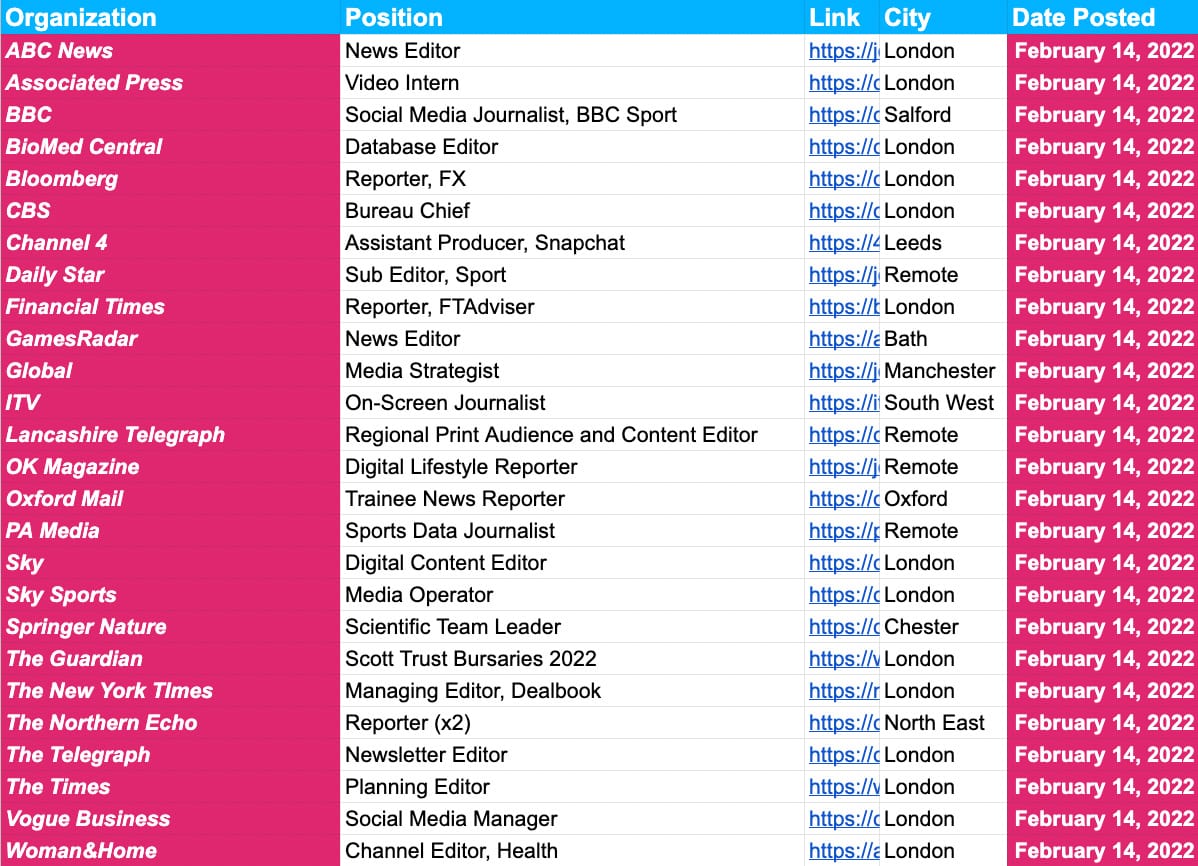
Task: Click the Associated Press Video Intern link
Action: (843, 83)
